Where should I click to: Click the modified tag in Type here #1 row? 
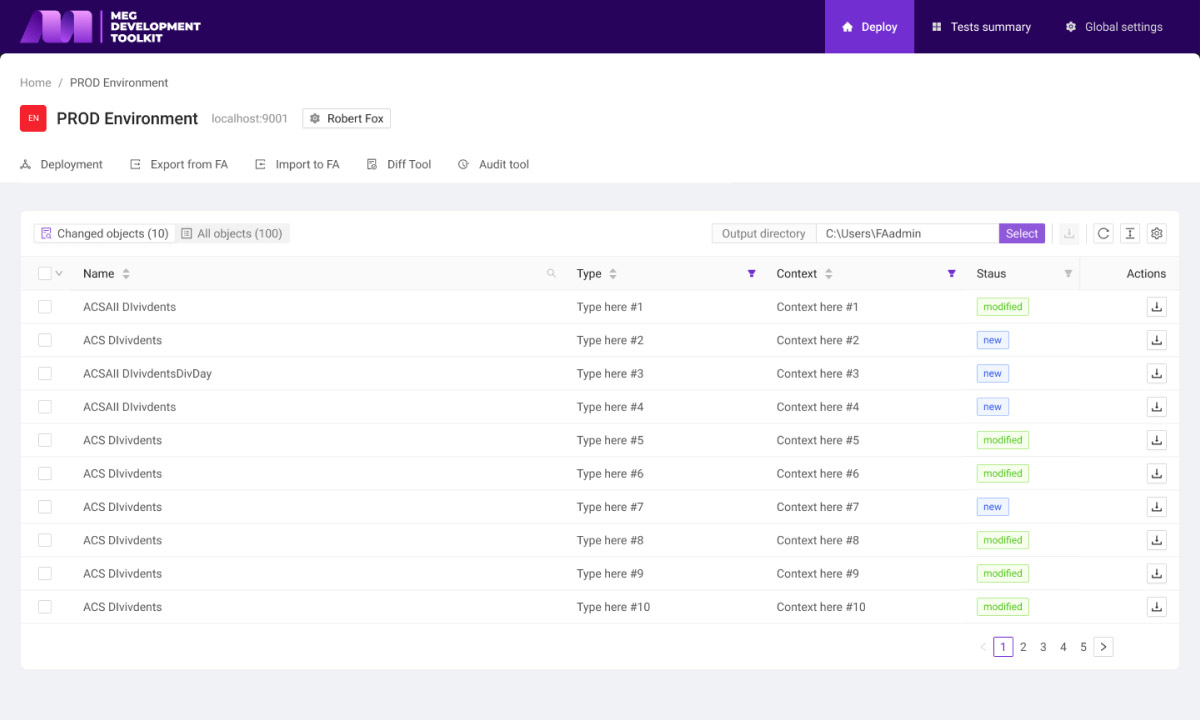click(1003, 307)
